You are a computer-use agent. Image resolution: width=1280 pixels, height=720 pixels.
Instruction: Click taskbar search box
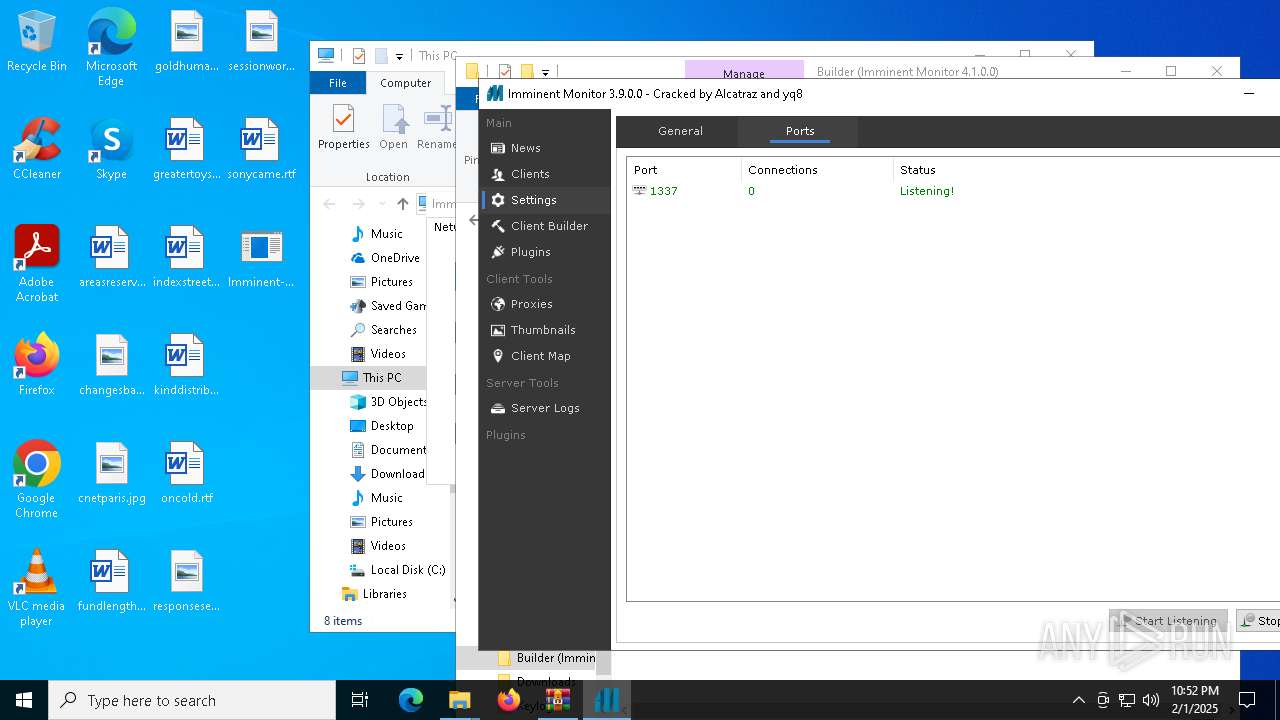pyautogui.click(x=192, y=700)
